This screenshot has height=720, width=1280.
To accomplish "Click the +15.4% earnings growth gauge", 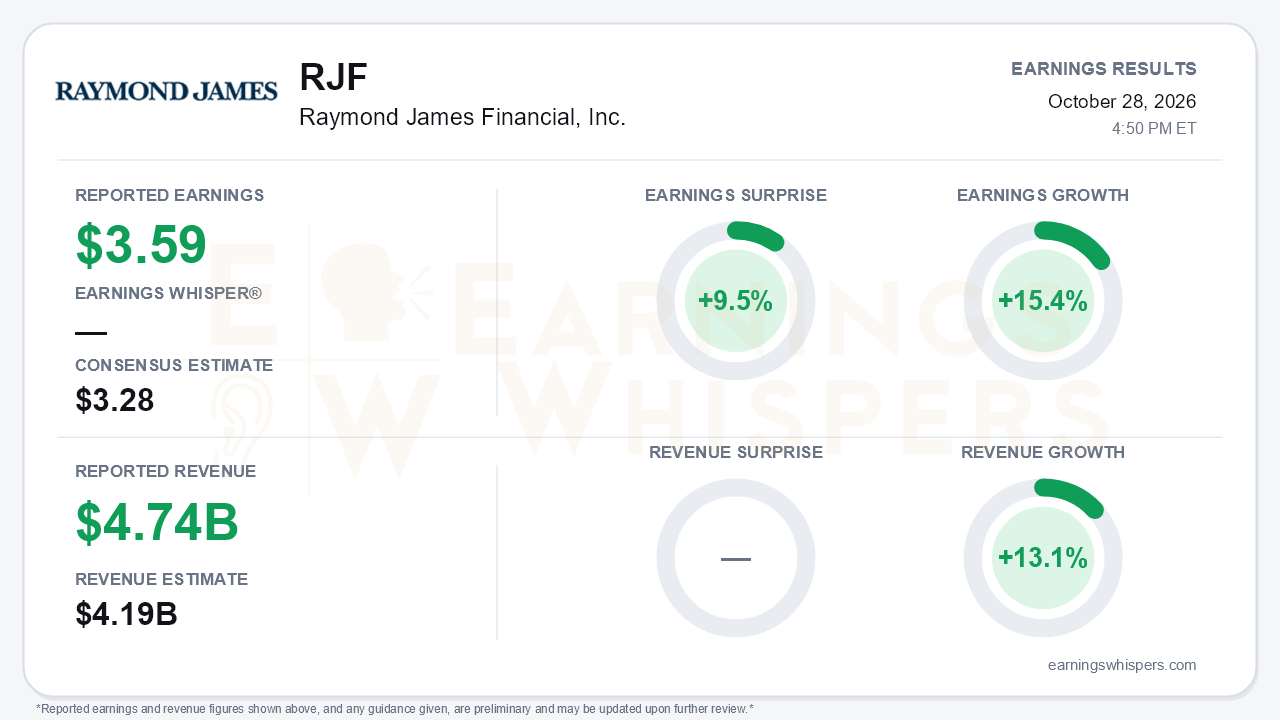I will pyautogui.click(x=1043, y=301).
